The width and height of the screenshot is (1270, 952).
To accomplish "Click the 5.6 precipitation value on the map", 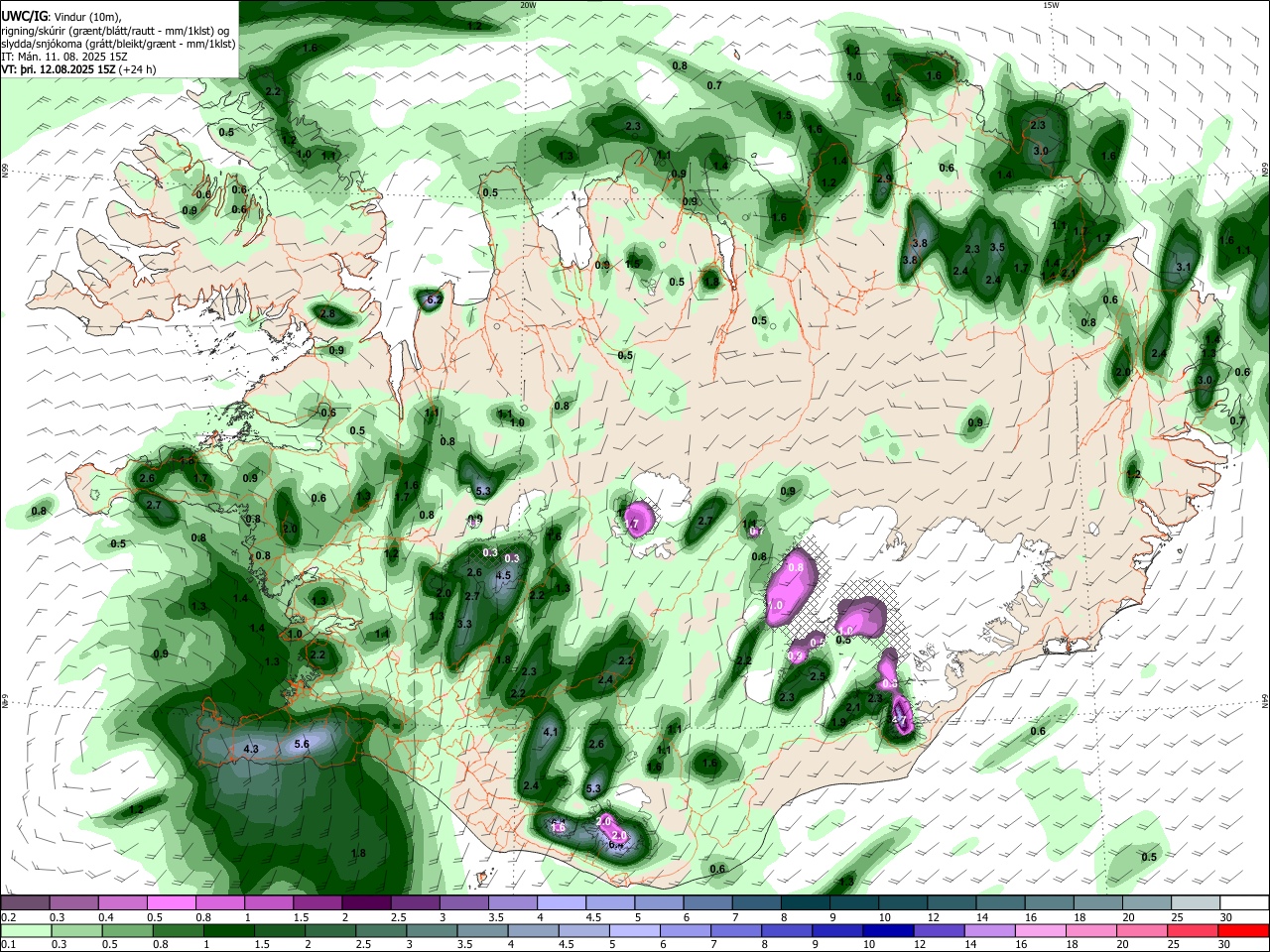I will [x=303, y=743].
